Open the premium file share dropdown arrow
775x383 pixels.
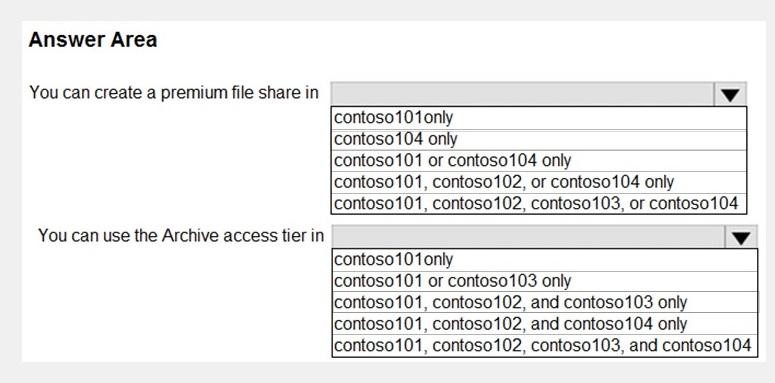(730, 94)
